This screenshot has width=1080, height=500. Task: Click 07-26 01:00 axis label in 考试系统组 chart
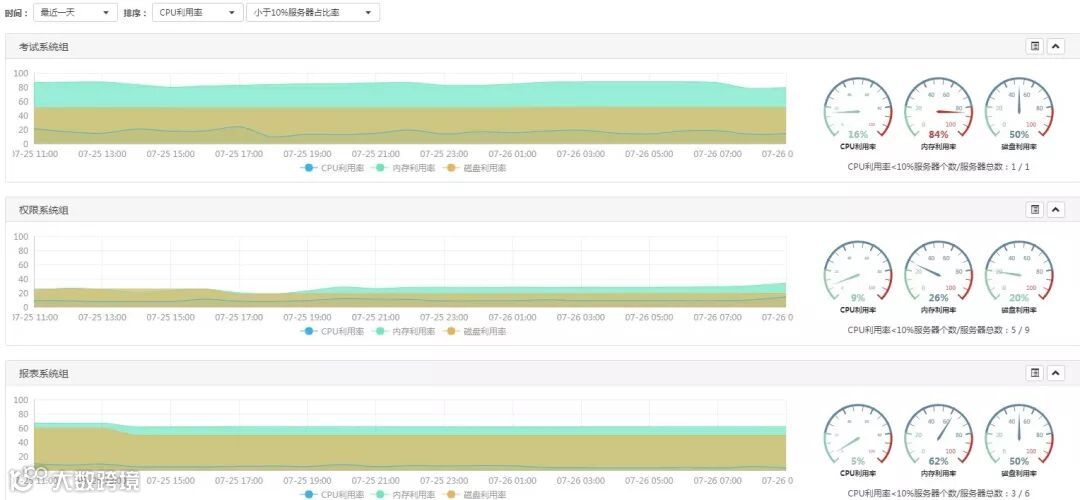pos(512,154)
